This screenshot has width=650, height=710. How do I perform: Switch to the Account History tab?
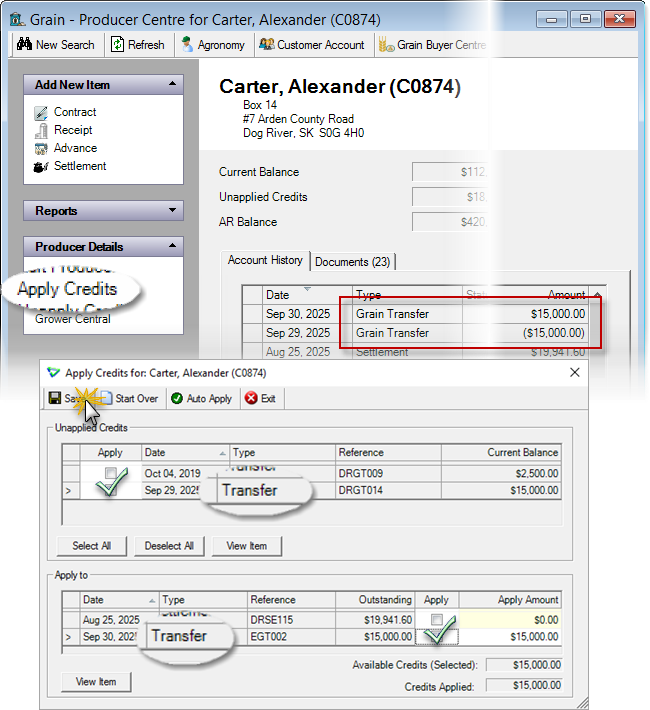click(x=265, y=260)
